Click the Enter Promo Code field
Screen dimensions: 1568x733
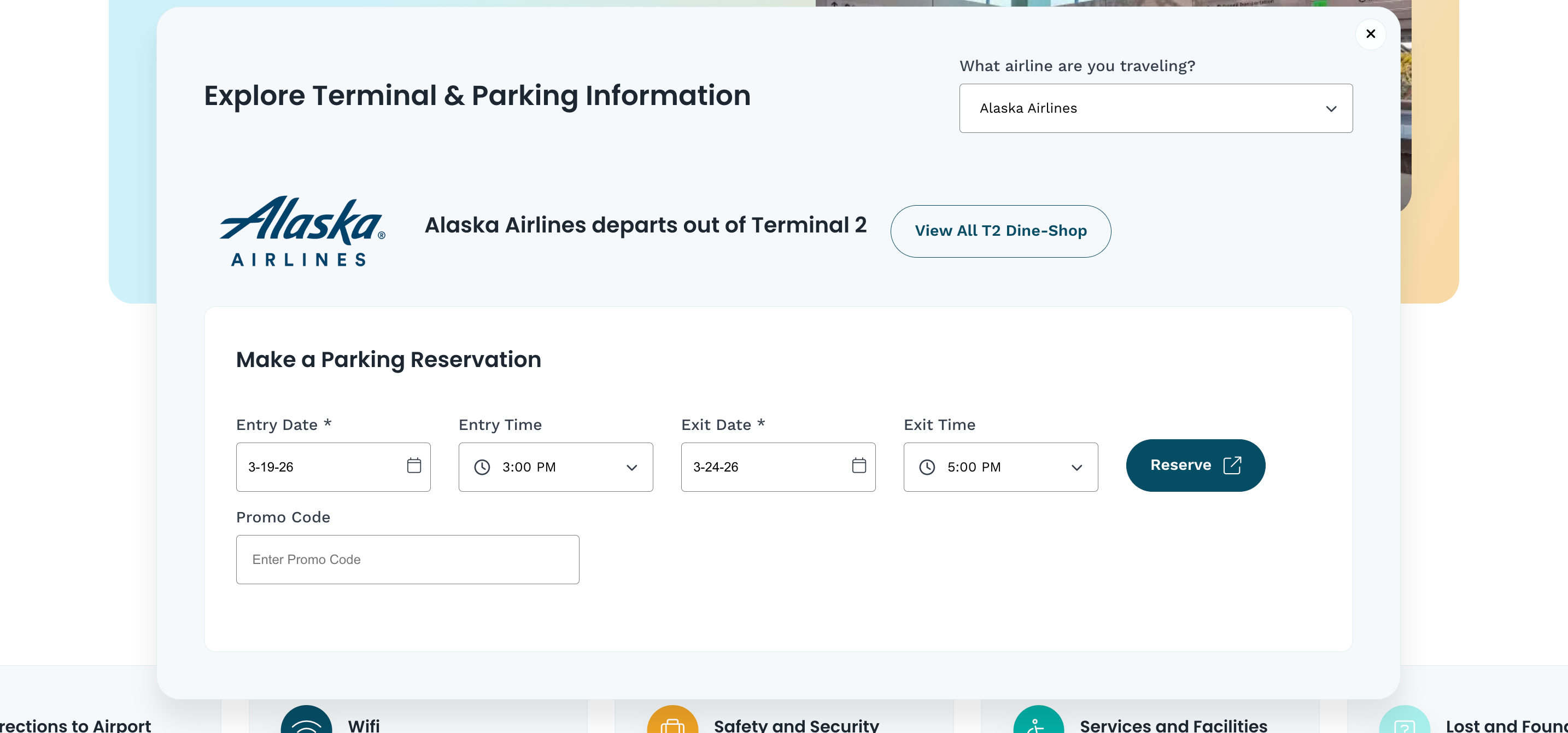click(x=407, y=559)
